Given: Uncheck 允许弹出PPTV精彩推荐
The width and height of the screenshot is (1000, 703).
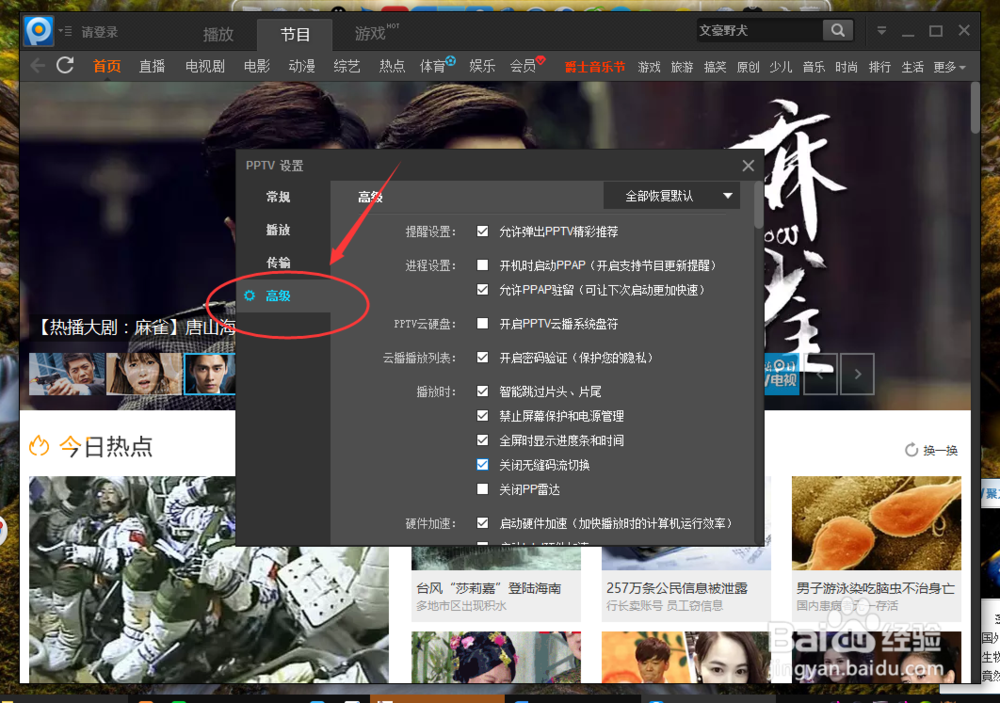Looking at the screenshot, I should (483, 231).
